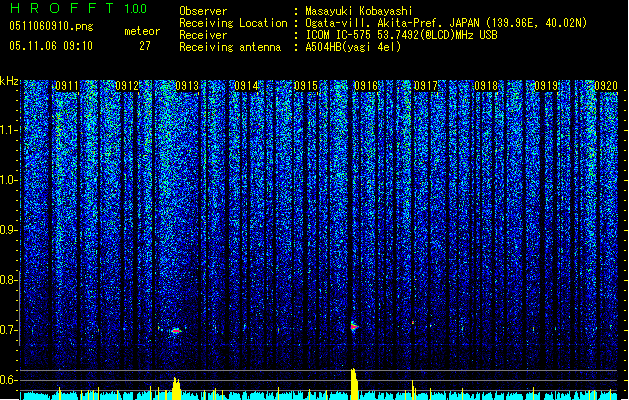Click the 0917 time marker

[x=426, y=86]
